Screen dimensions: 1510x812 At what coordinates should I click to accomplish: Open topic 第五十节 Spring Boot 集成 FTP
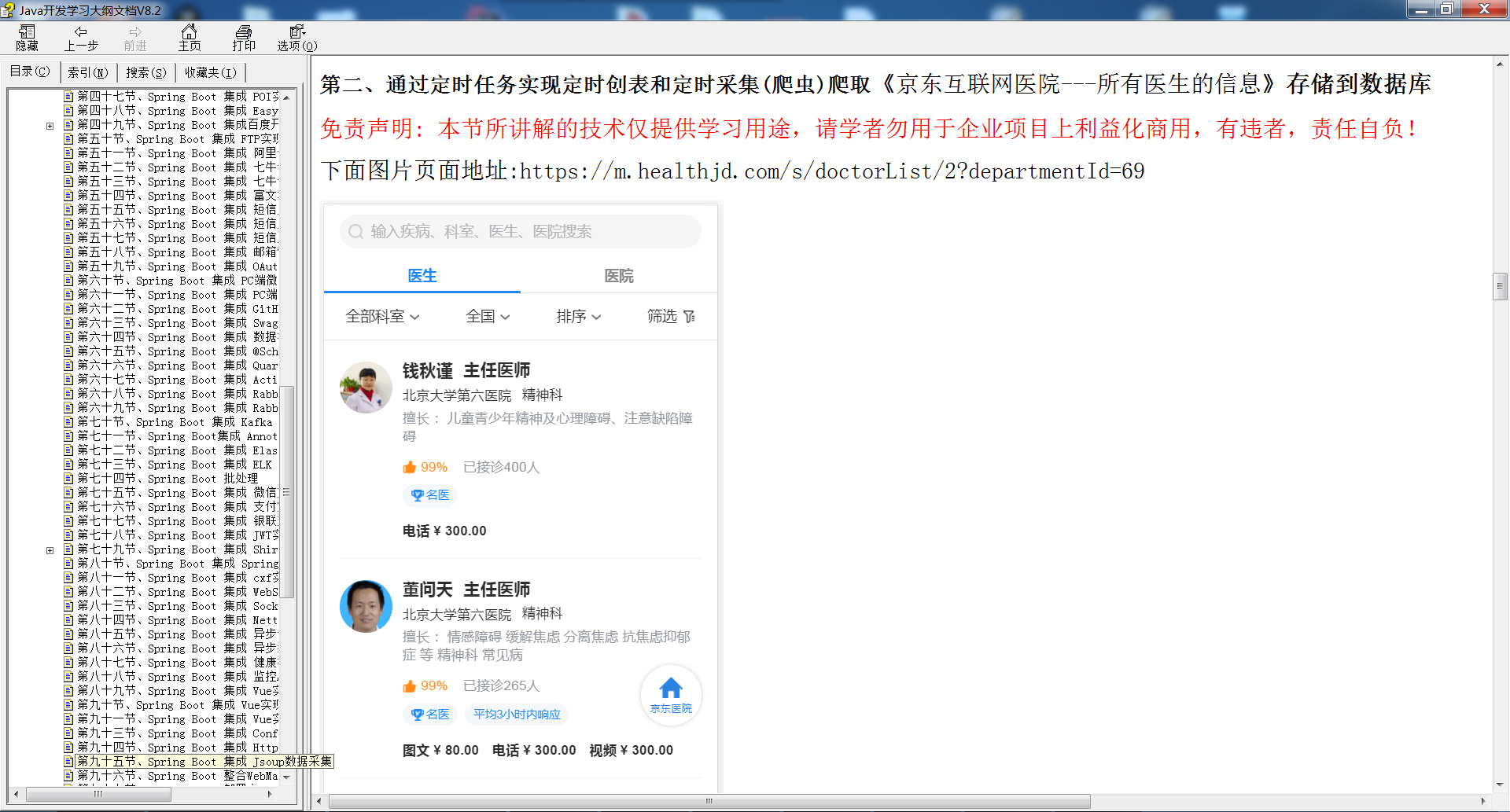(178, 139)
